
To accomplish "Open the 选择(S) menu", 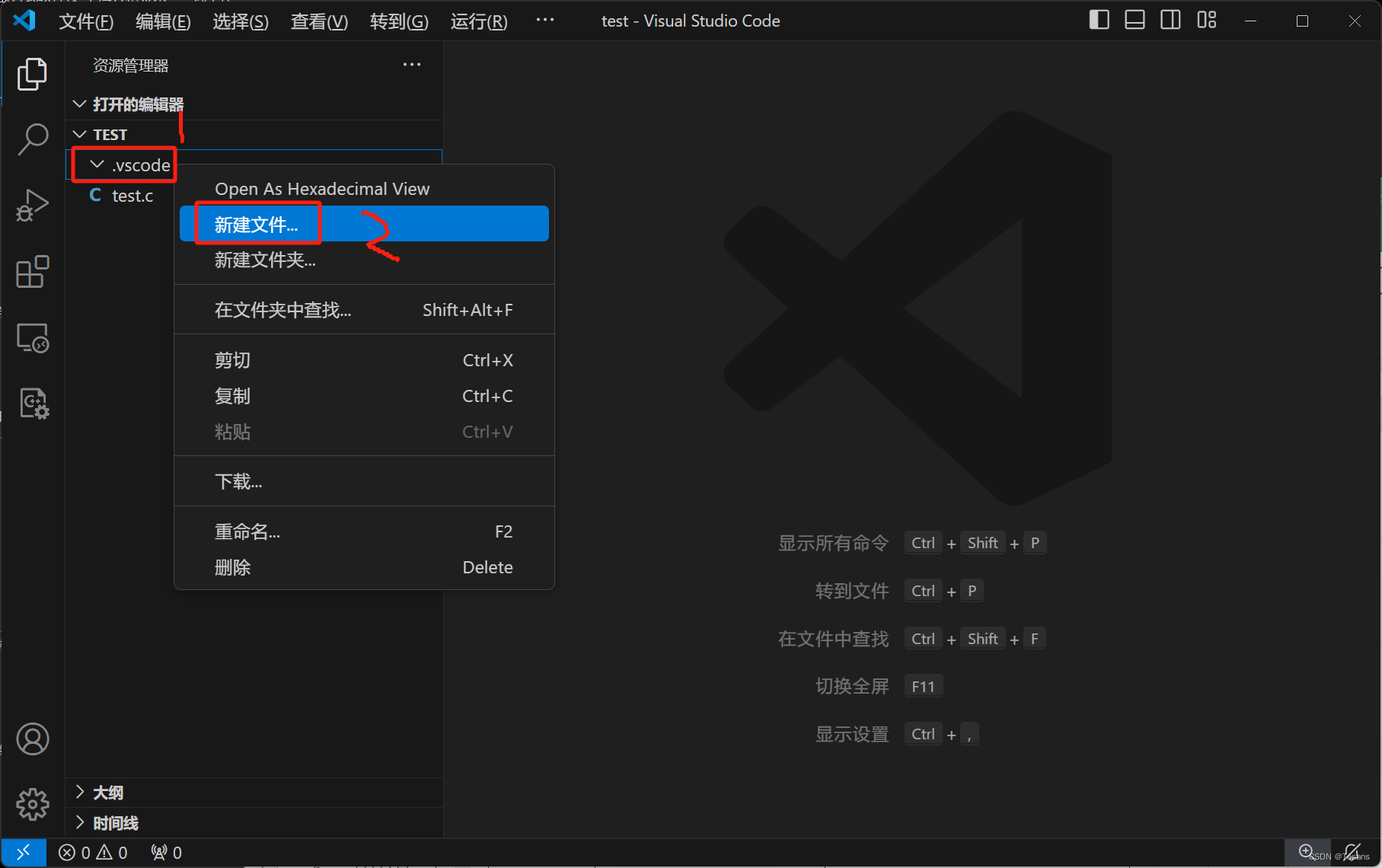I will tap(241, 21).
